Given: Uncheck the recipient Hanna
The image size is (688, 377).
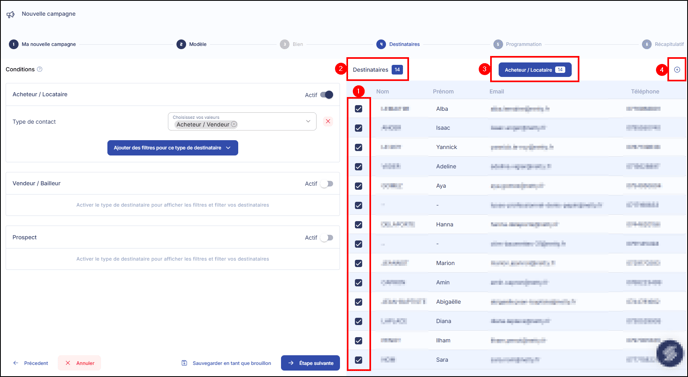Looking at the screenshot, I should tap(358, 225).
